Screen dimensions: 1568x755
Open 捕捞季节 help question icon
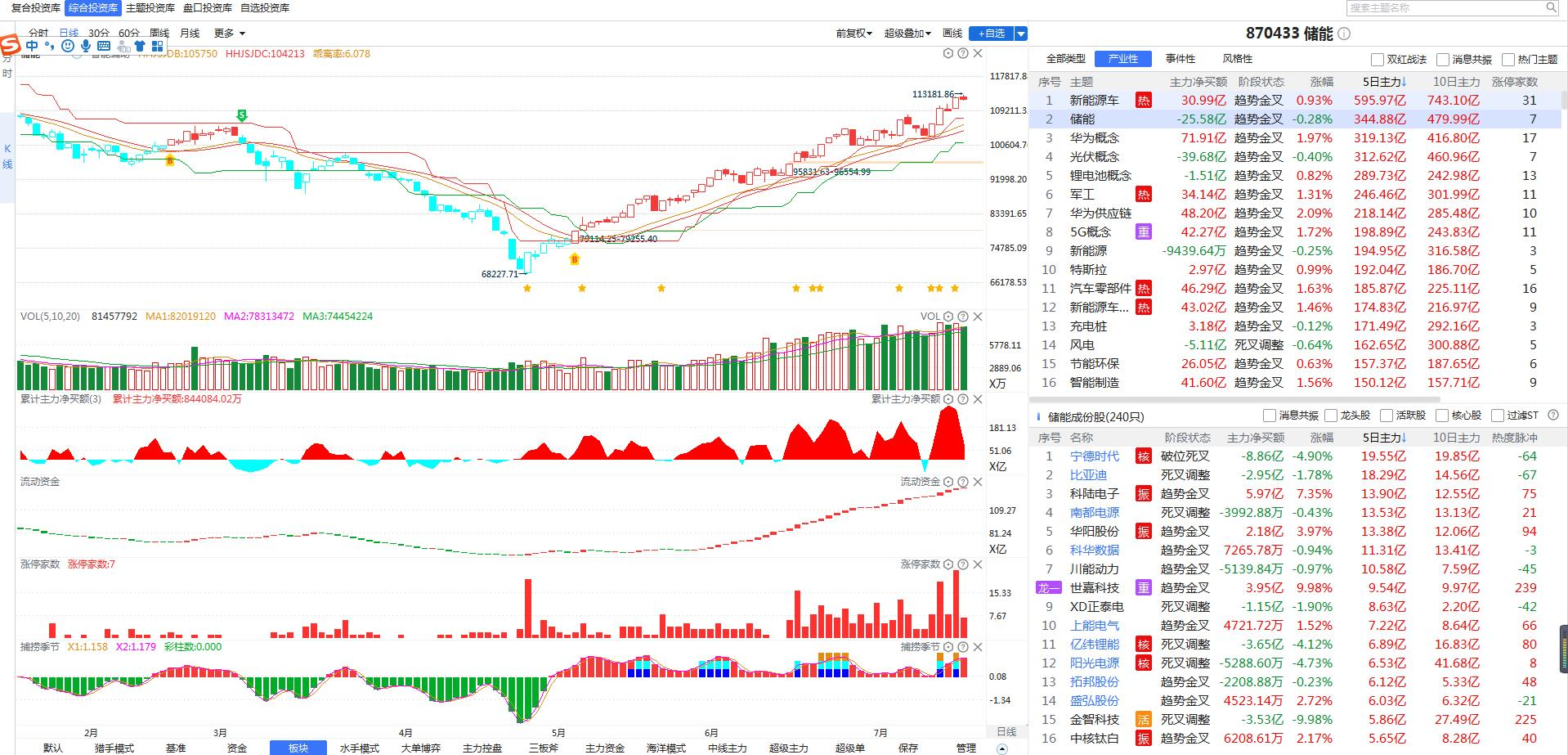click(x=963, y=647)
